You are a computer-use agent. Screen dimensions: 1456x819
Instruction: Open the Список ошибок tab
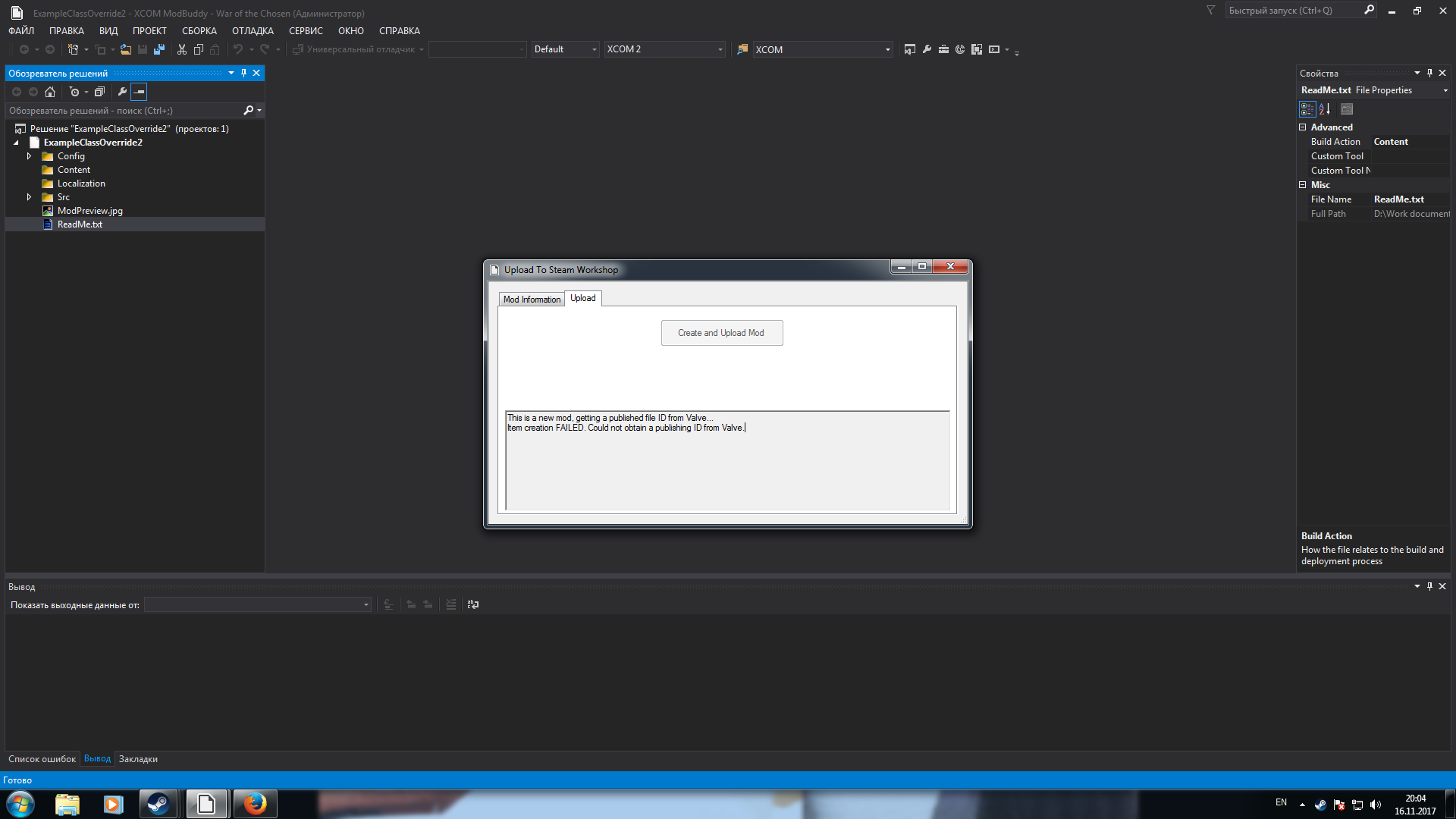coord(42,759)
